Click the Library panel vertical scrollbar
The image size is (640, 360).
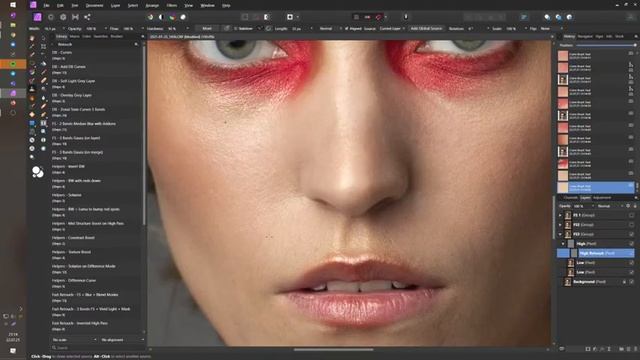pyautogui.click(x=144, y=135)
